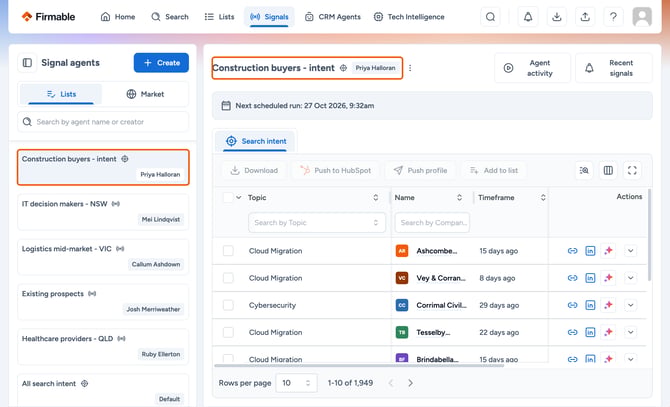This screenshot has height=407, width=670.
Task: Open the help question mark icon
Action: pyautogui.click(x=613, y=17)
